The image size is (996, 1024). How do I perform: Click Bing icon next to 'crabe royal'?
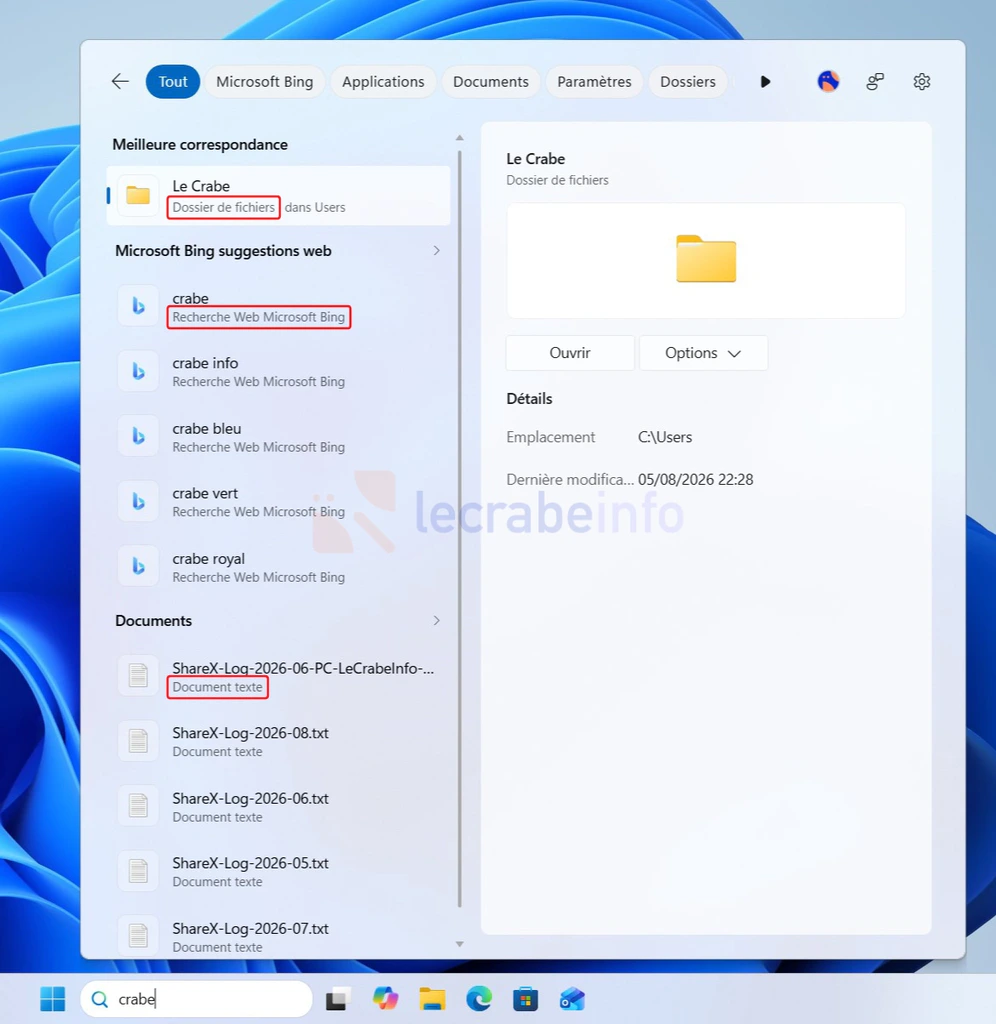click(x=138, y=566)
